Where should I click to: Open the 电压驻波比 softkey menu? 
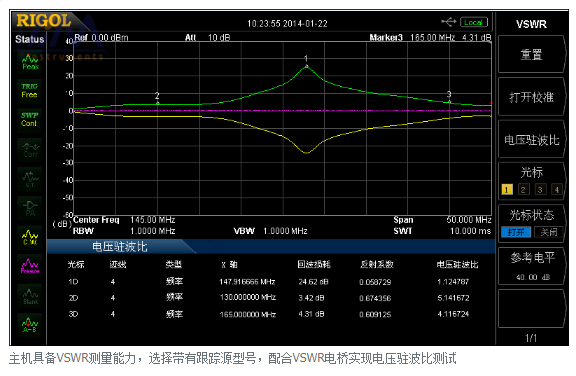tap(531, 140)
